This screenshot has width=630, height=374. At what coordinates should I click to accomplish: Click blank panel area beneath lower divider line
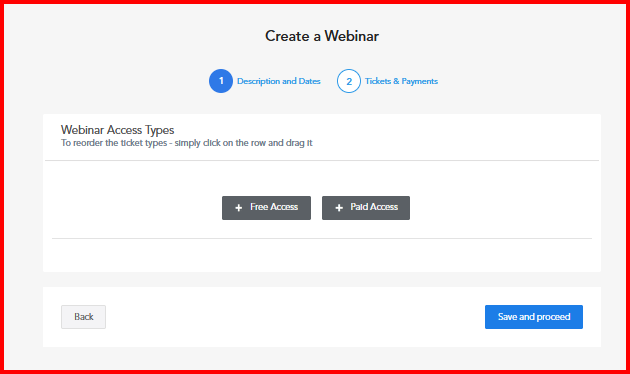(x=322, y=255)
